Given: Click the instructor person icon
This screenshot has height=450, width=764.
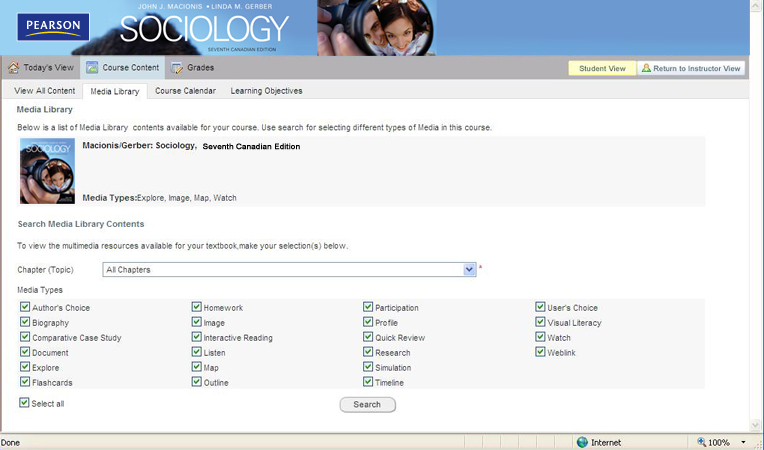Looking at the screenshot, I should point(646,68).
